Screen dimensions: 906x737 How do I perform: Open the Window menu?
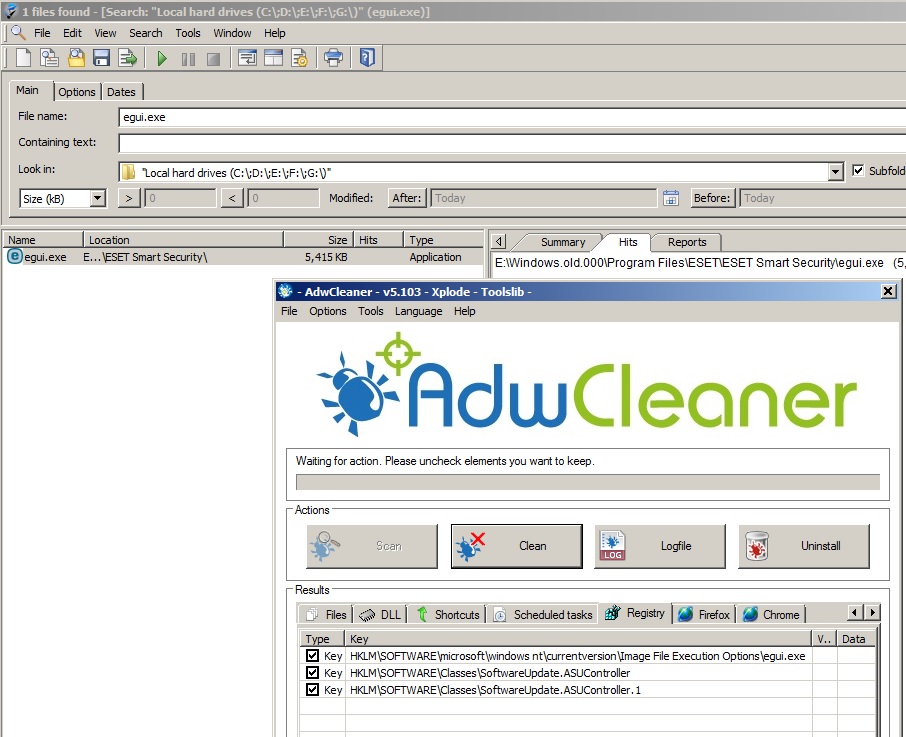pyautogui.click(x=232, y=33)
